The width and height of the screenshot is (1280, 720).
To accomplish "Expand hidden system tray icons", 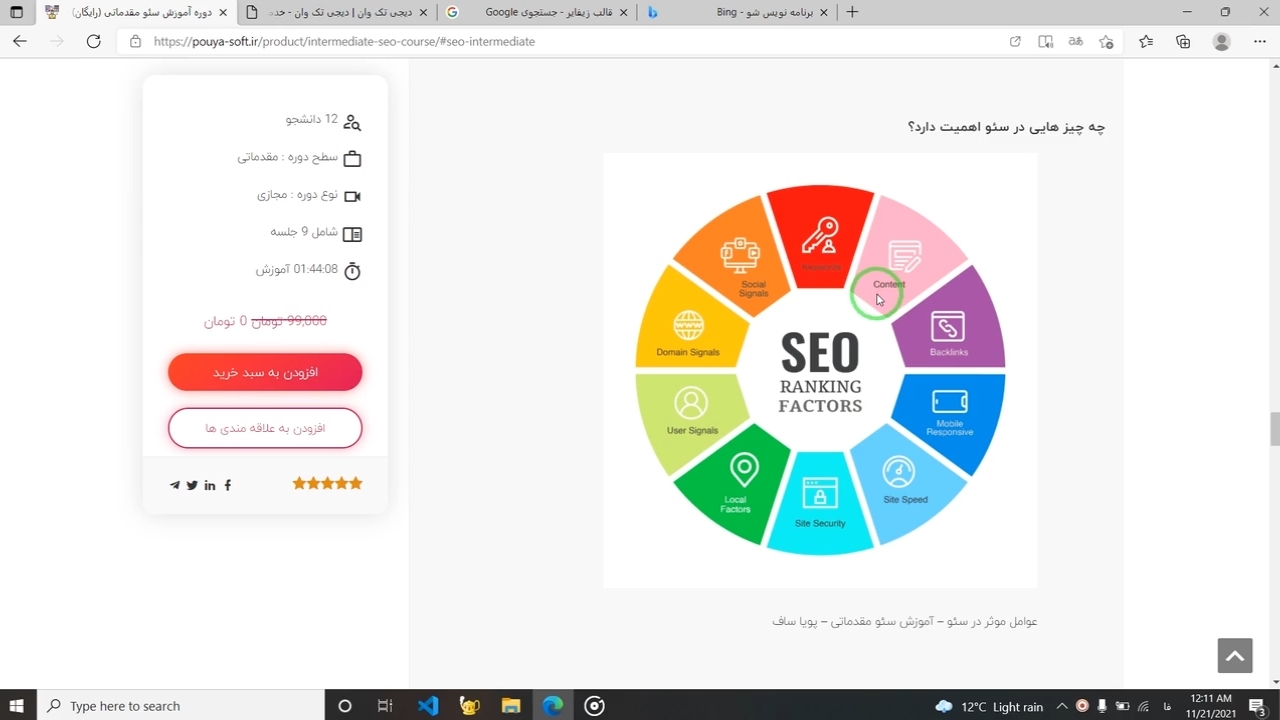I will pos(1062,706).
